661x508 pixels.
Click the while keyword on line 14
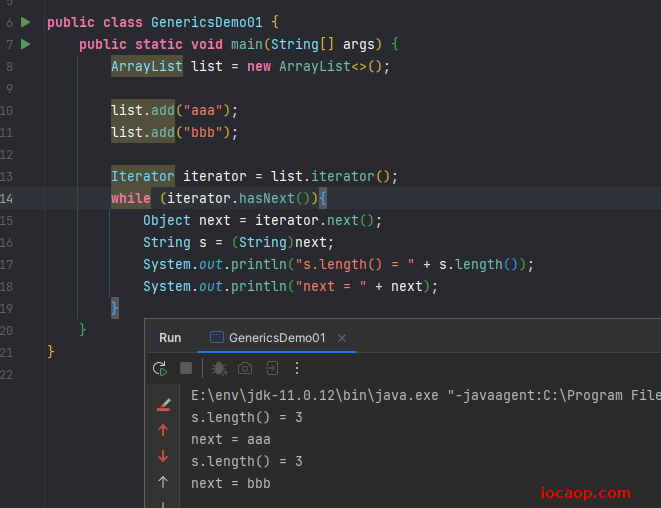[x=131, y=198]
